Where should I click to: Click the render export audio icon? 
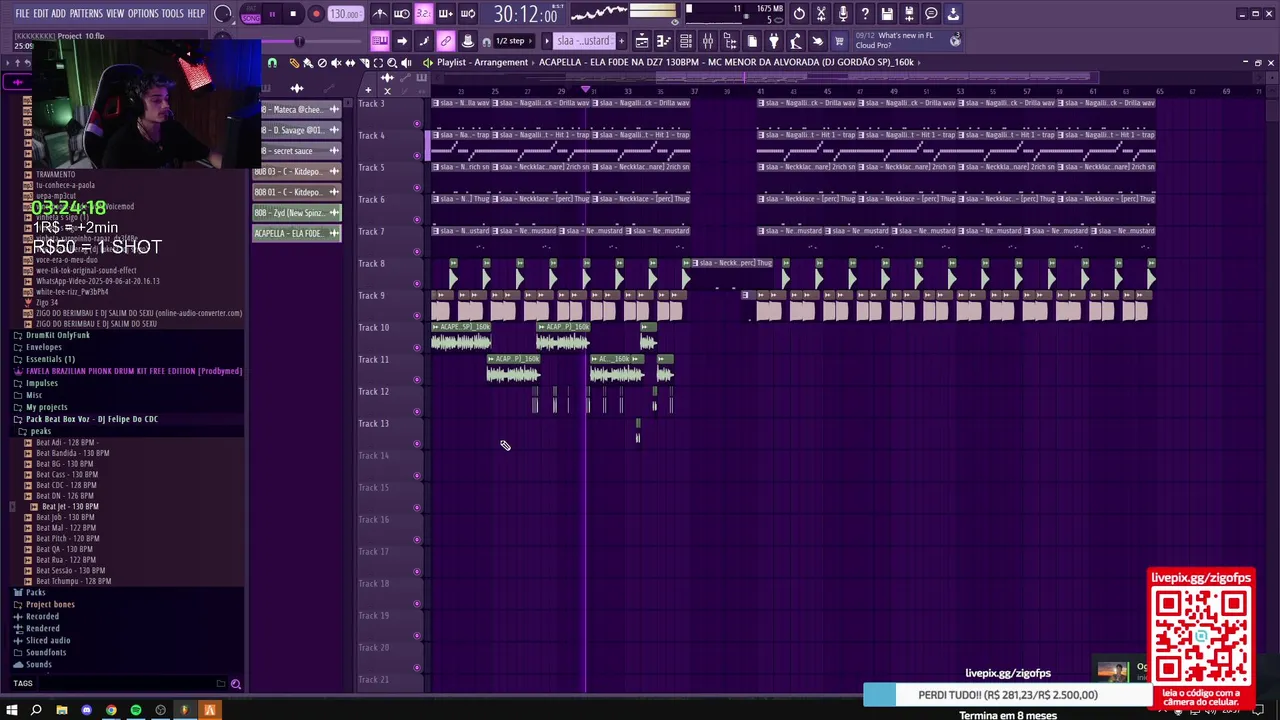tap(909, 14)
